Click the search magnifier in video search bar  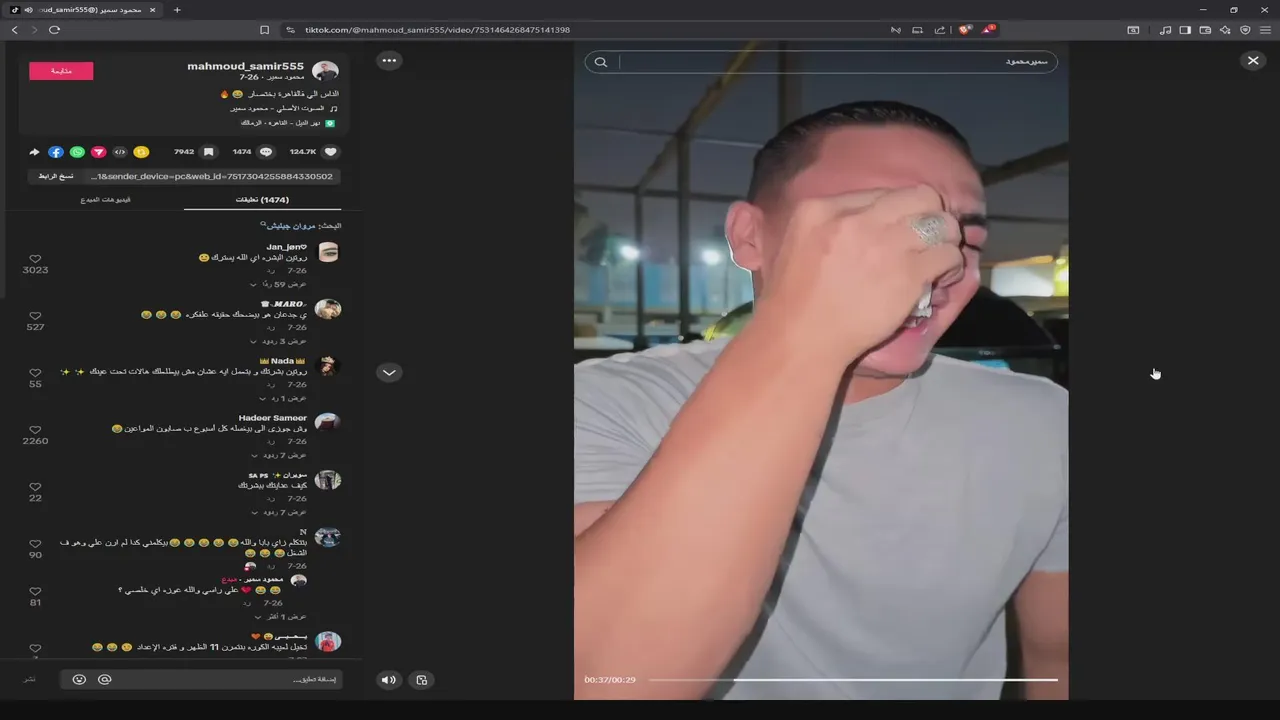tap(601, 62)
